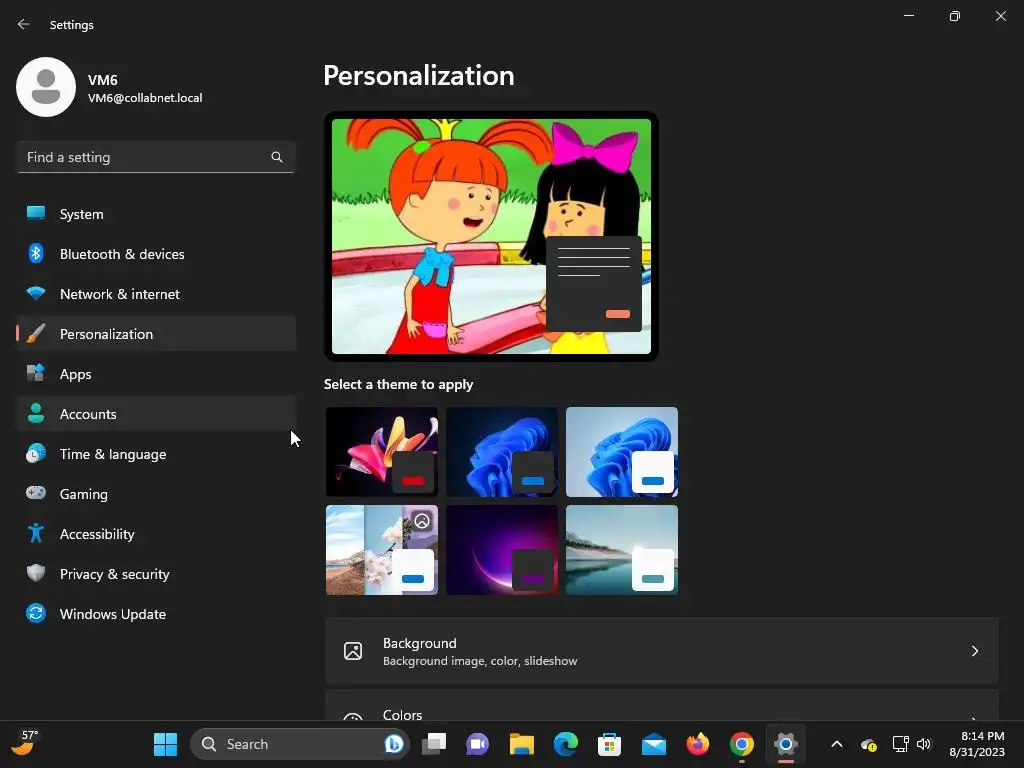Viewport: 1024px width, 768px height.
Task: Click the Time & language clock icon
Action: point(36,454)
